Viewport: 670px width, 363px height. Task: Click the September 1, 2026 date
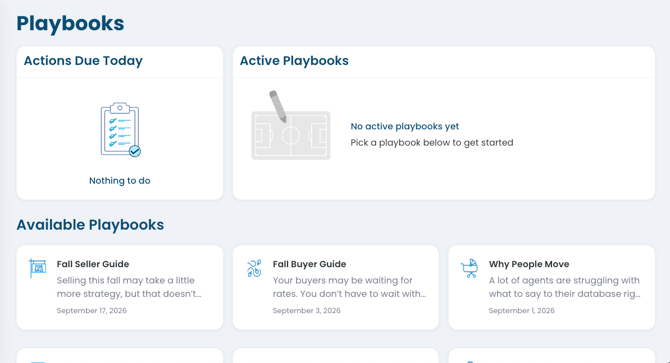tap(522, 310)
